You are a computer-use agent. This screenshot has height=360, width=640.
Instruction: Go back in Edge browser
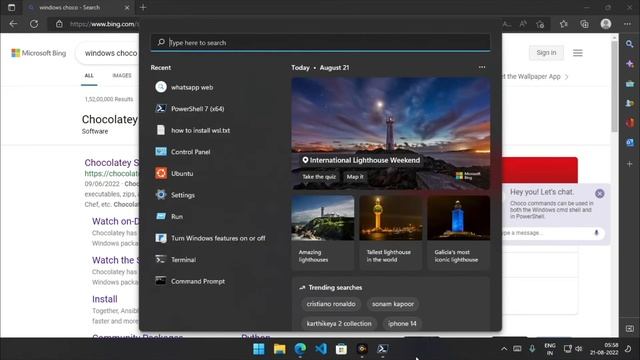(13, 24)
